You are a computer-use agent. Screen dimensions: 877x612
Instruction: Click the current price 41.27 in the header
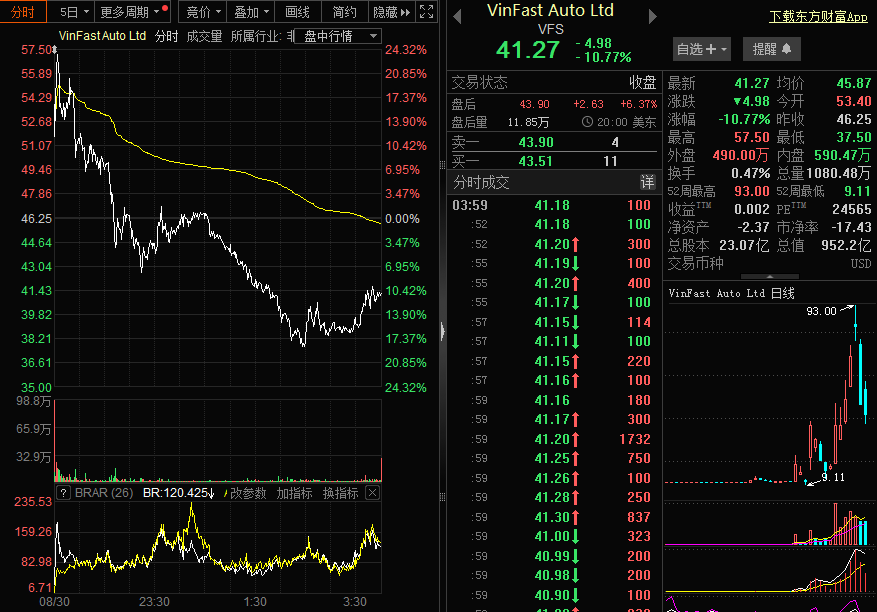(x=528, y=50)
